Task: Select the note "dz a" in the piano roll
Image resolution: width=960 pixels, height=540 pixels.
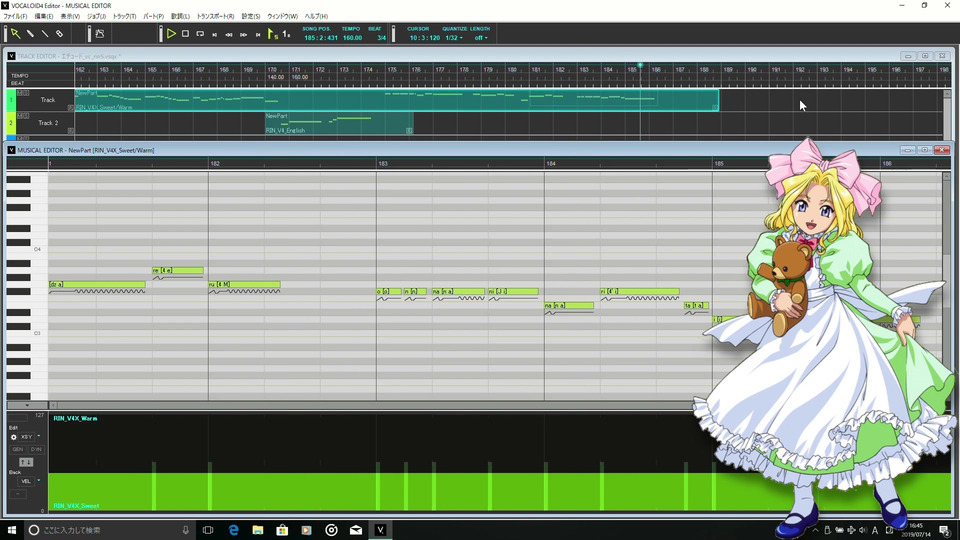Action: [97, 284]
